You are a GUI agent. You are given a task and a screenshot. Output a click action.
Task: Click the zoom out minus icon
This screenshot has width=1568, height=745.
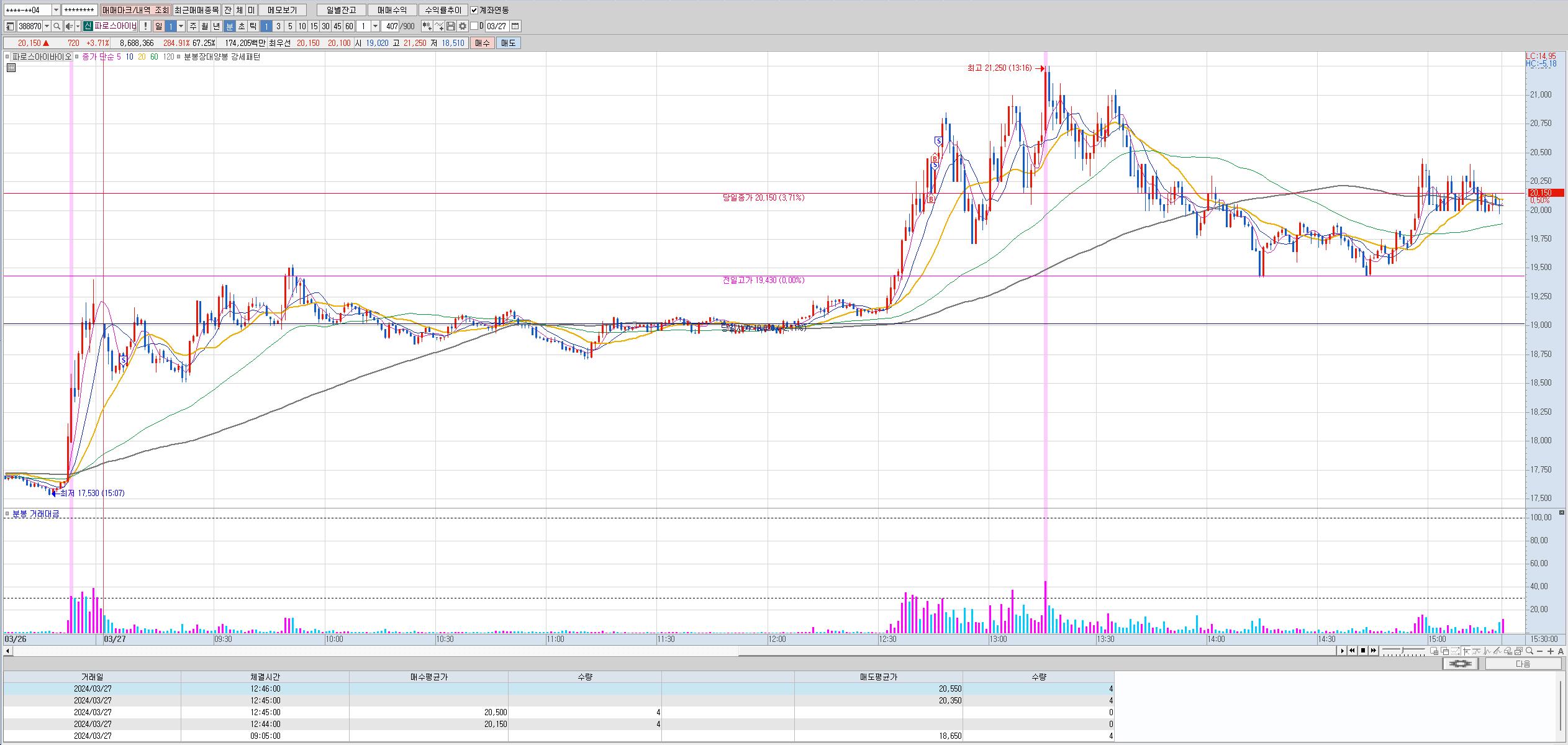[1540, 651]
